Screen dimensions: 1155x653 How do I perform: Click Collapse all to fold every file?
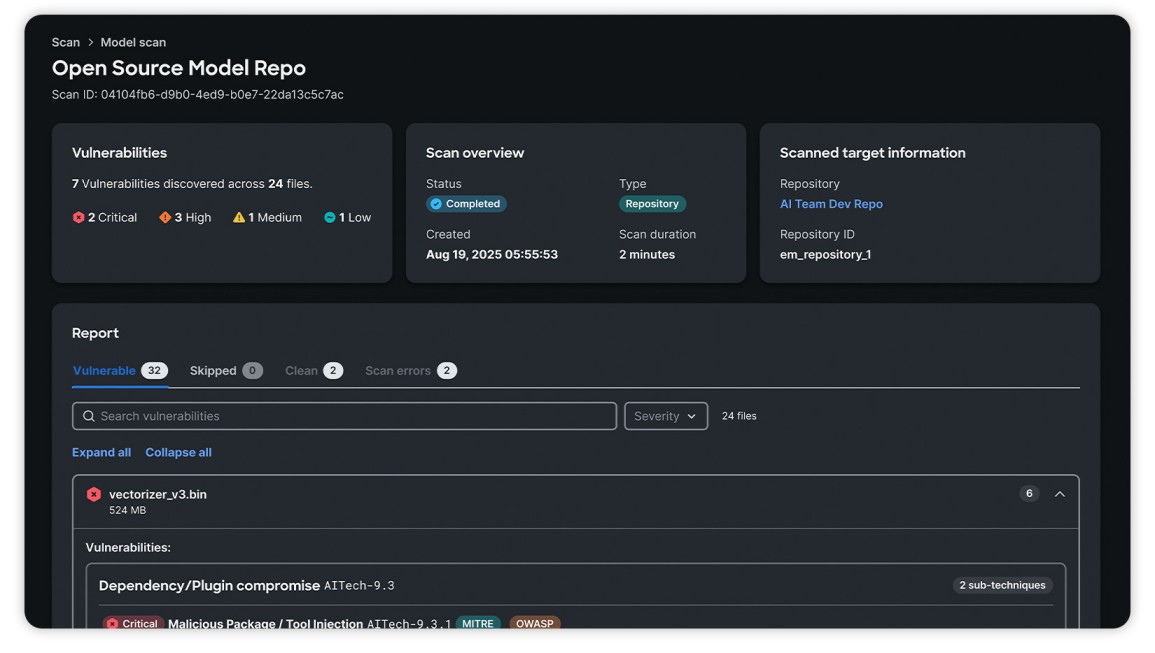(x=178, y=452)
